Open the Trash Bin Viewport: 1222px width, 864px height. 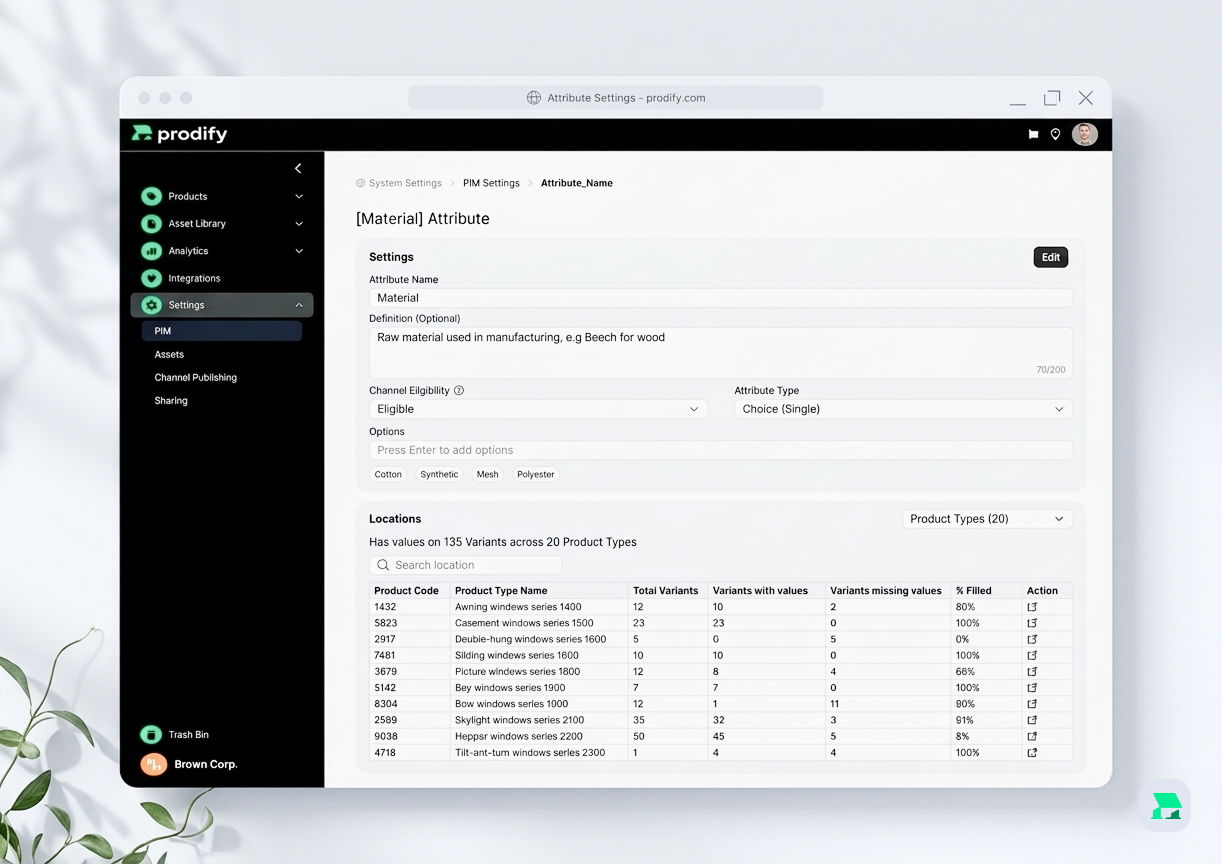click(188, 735)
